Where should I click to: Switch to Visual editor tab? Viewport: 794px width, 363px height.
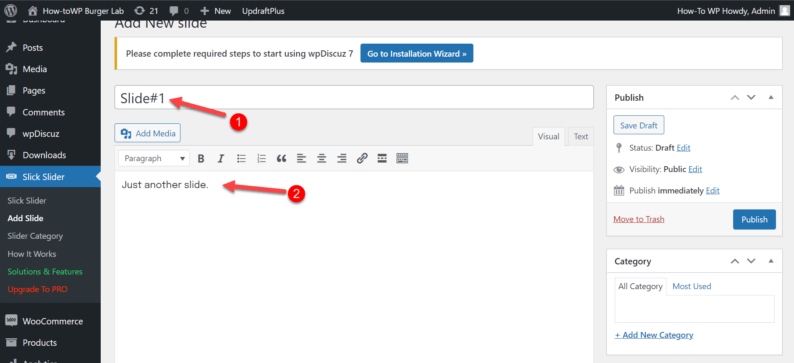pyautogui.click(x=548, y=137)
